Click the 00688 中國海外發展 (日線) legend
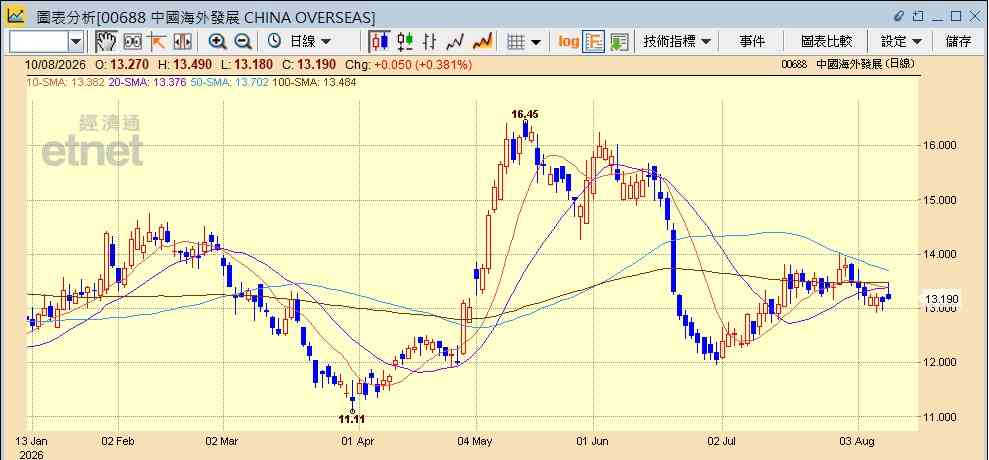989x460 pixels. tap(847, 64)
